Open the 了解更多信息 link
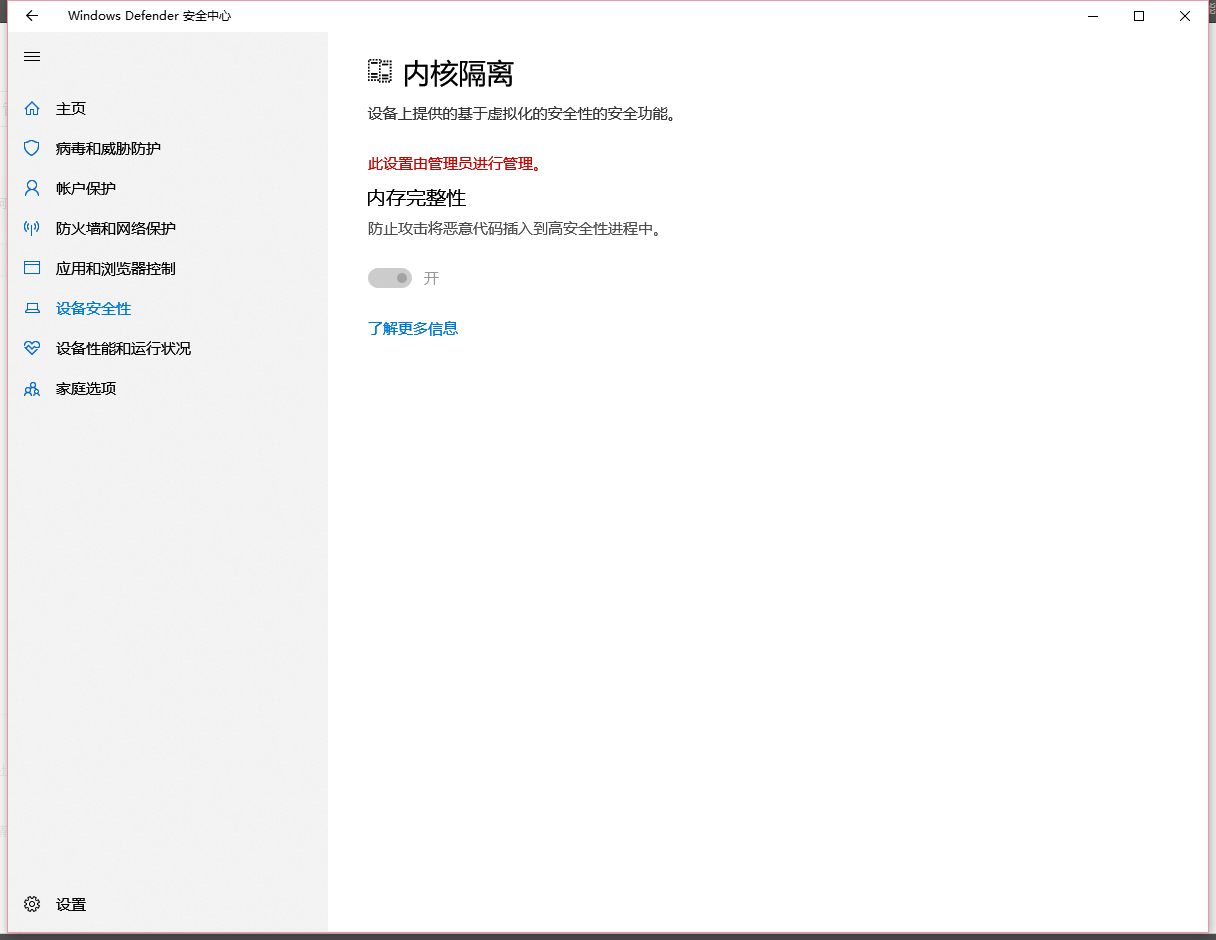The height and width of the screenshot is (940, 1216). [x=413, y=328]
